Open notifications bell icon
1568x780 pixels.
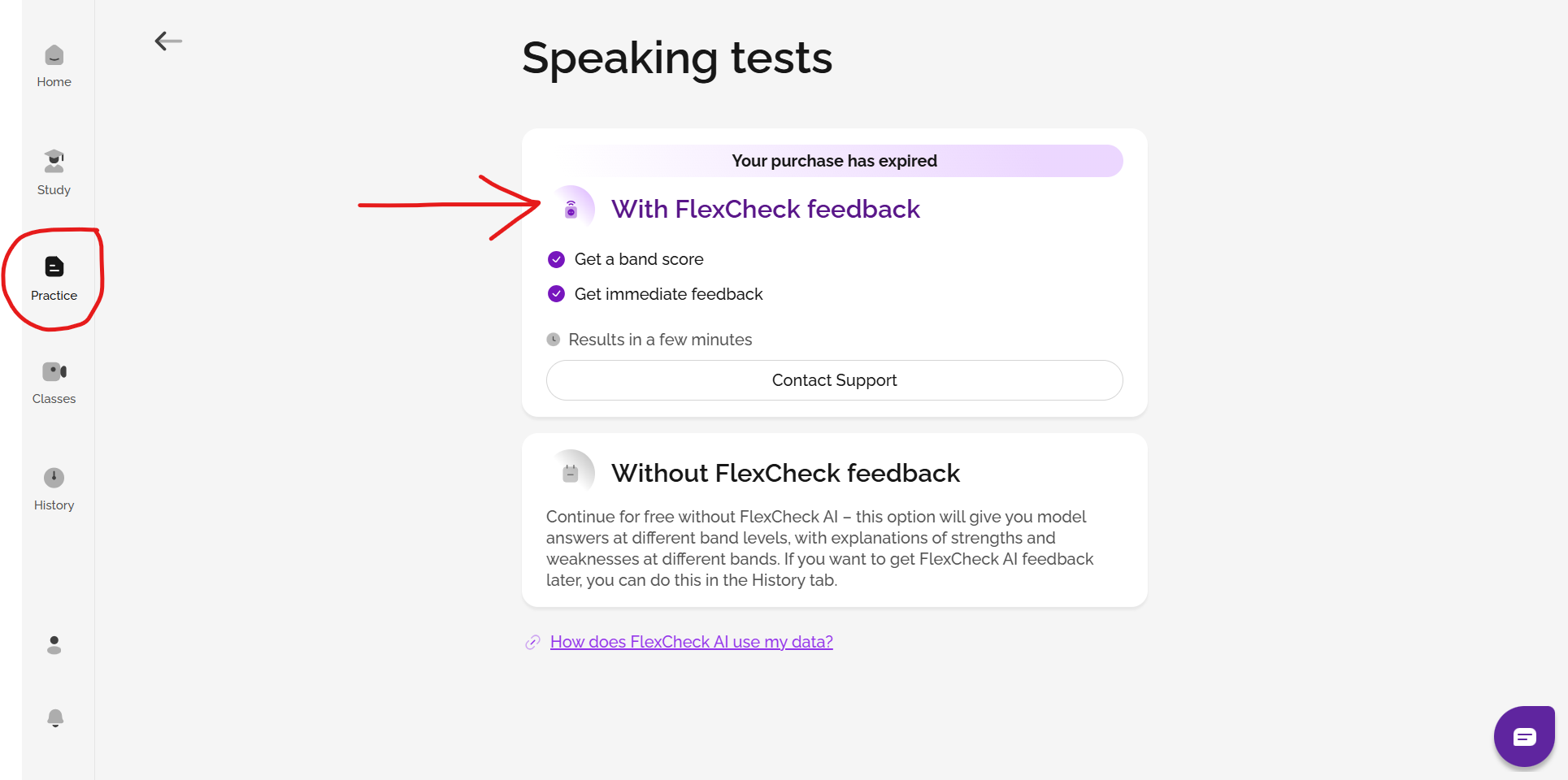[x=54, y=718]
